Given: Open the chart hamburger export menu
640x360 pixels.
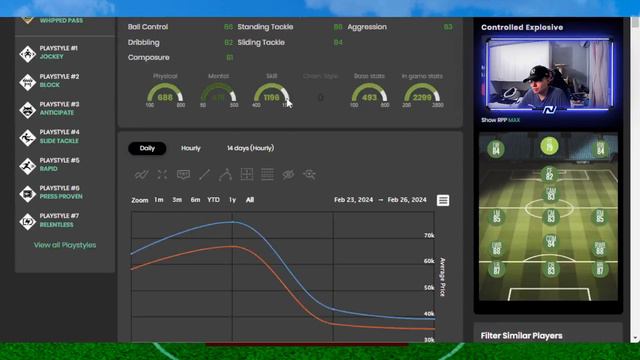Looking at the screenshot, I should (443, 200).
